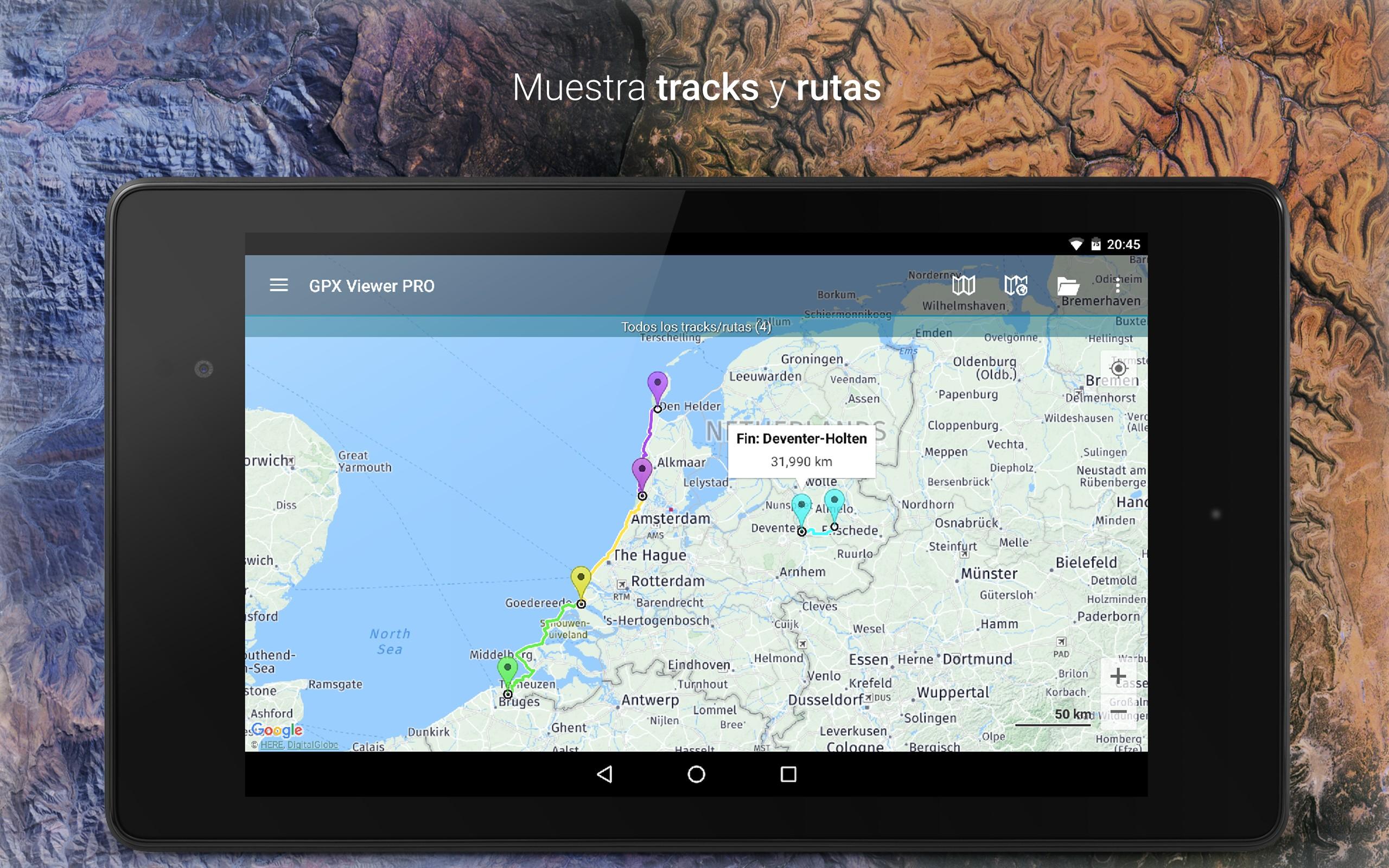
Task: Open the online maps settings icon
Action: point(1016,285)
